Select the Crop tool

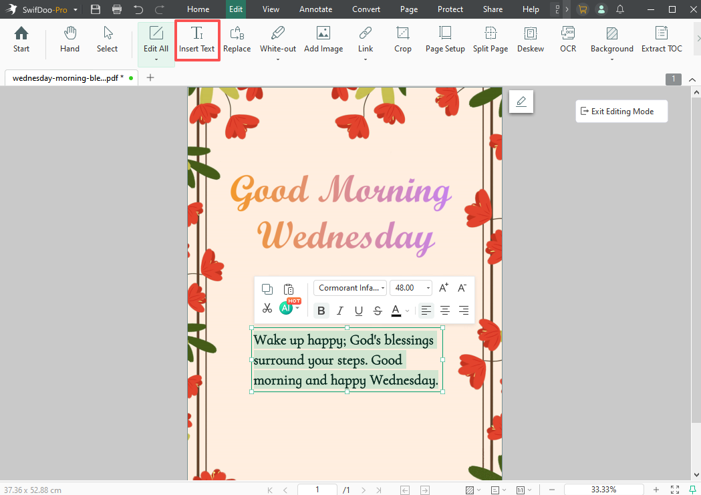click(x=402, y=39)
